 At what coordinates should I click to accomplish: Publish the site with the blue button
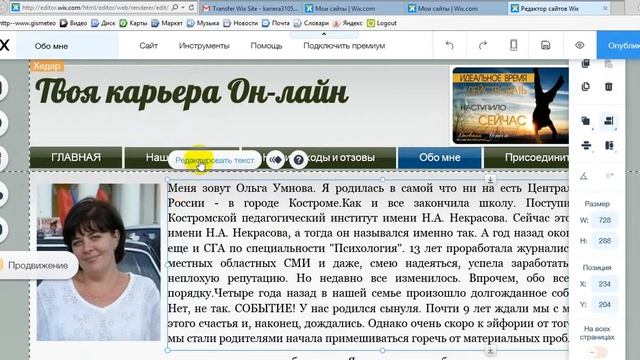tap(618, 45)
